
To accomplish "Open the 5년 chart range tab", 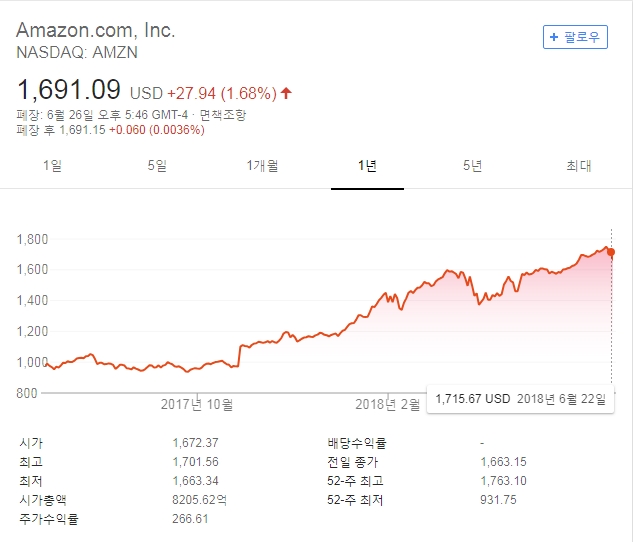I will 473,166.
